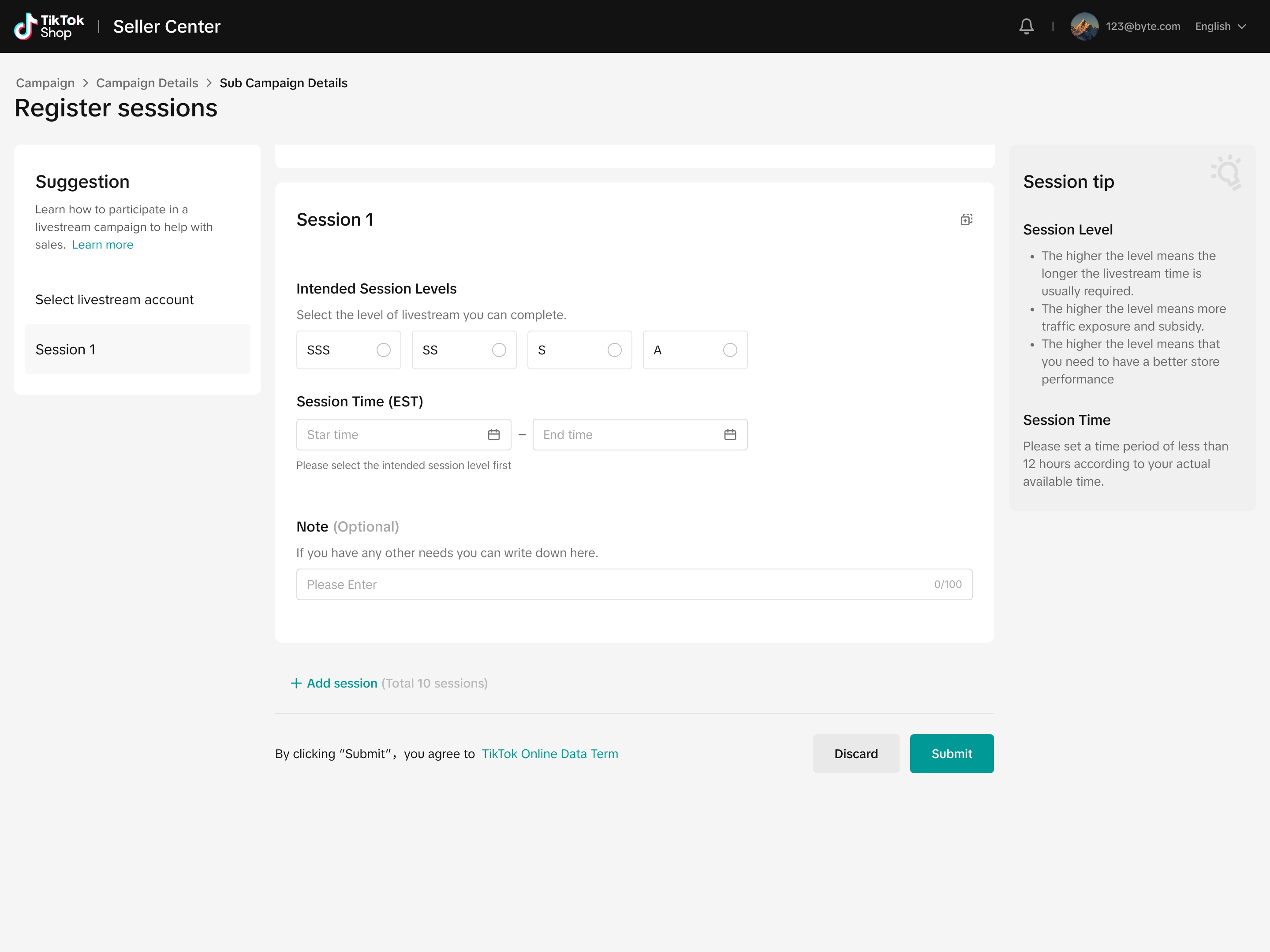Image resolution: width=1270 pixels, height=952 pixels.
Task: Select Session 1 in sidebar
Action: pyautogui.click(x=137, y=350)
